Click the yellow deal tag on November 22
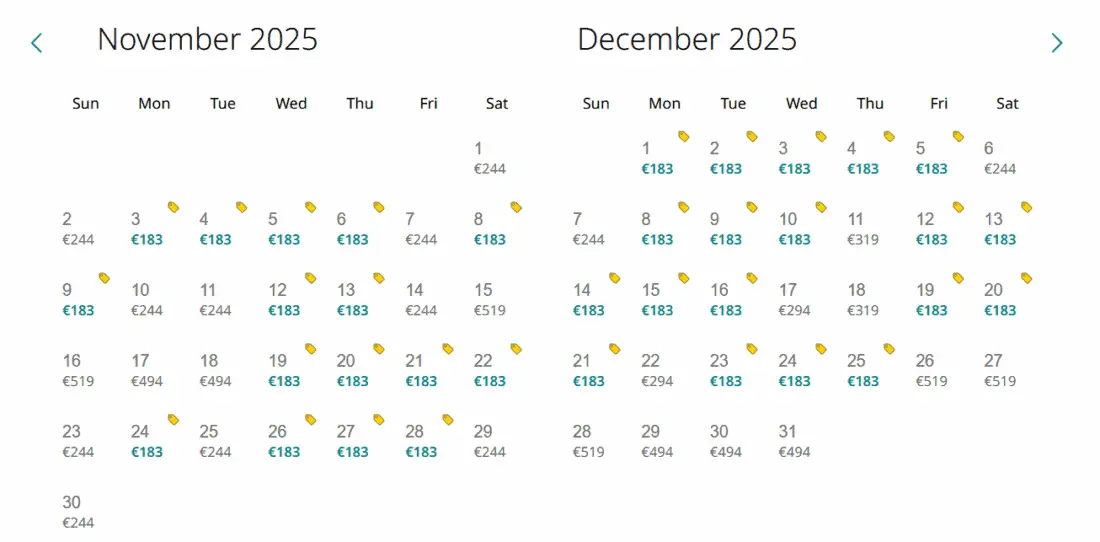The width and height of the screenshot is (1100, 542). (x=516, y=349)
